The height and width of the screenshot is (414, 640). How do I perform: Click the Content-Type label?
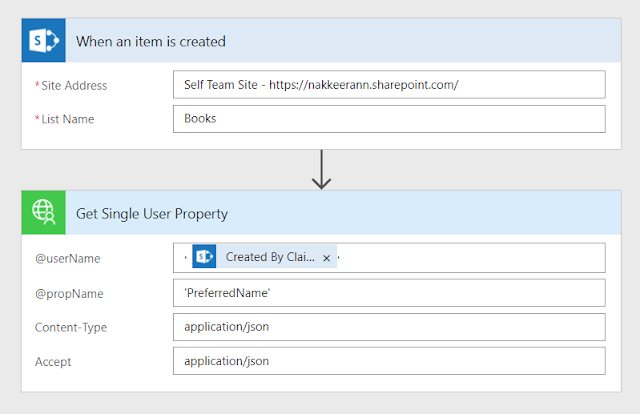pos(71,327)
